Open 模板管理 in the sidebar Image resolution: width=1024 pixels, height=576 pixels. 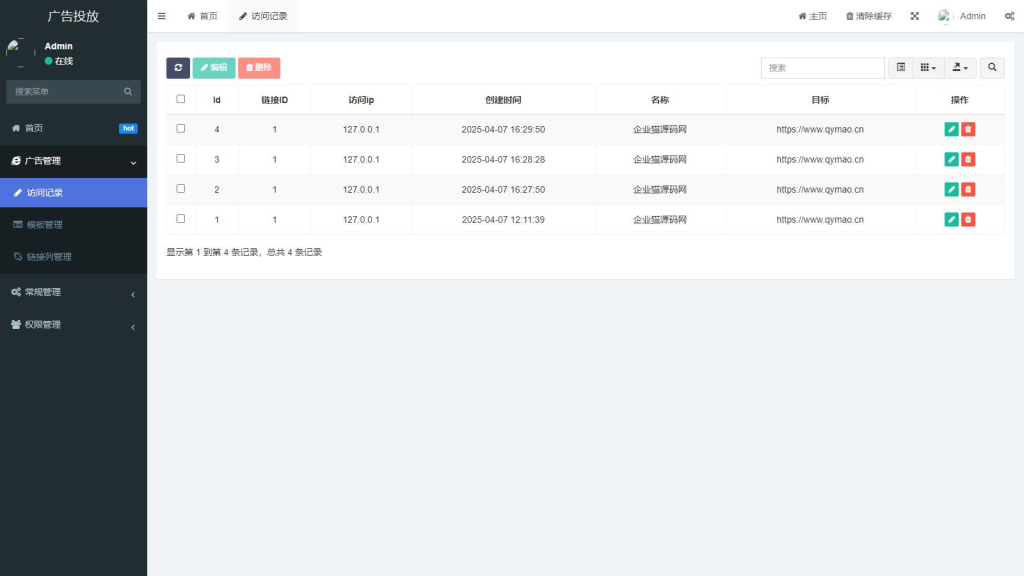coord(44,225)
